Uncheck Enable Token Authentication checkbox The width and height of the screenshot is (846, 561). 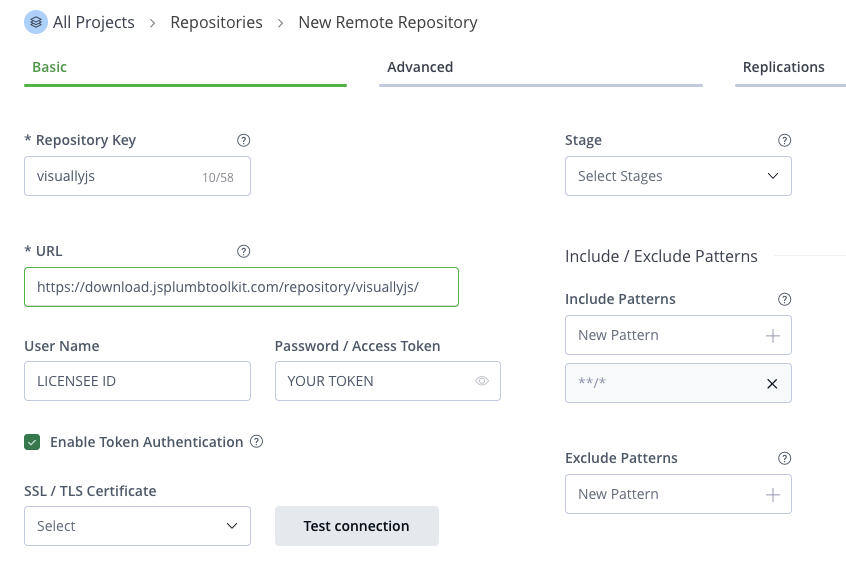(x=32, y=442)
